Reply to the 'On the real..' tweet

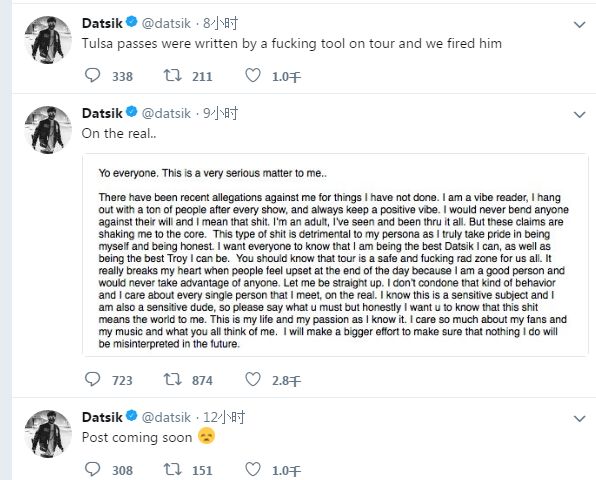click(92, 379)
